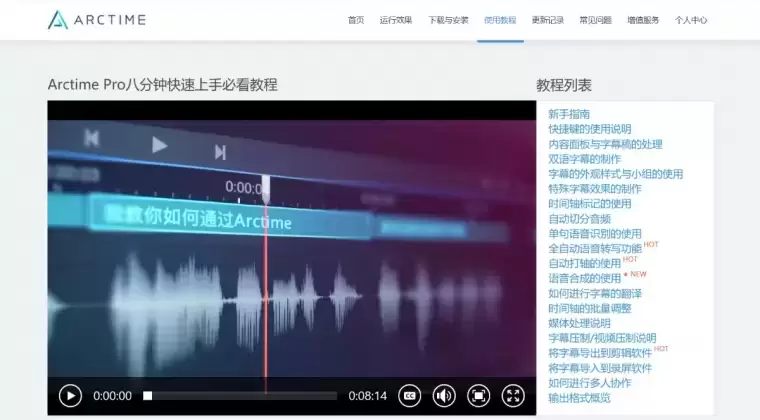
Task: Open 个人中心 page
Action: (691, 20)
